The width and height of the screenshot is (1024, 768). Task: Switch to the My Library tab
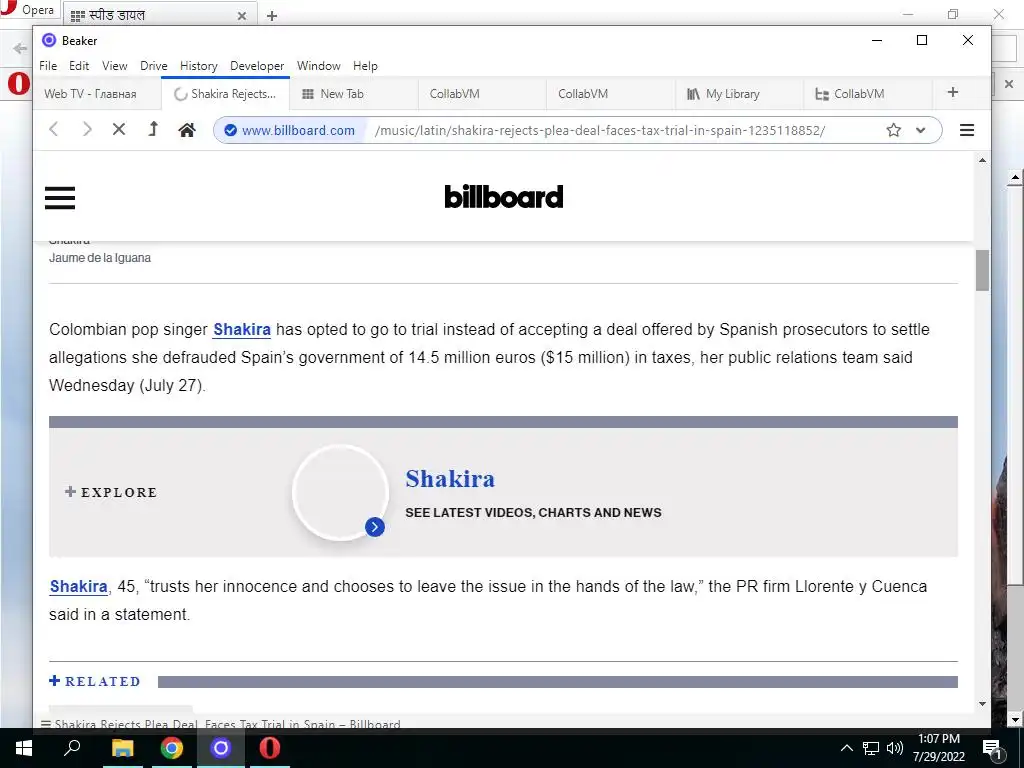[x=739, y=93]
